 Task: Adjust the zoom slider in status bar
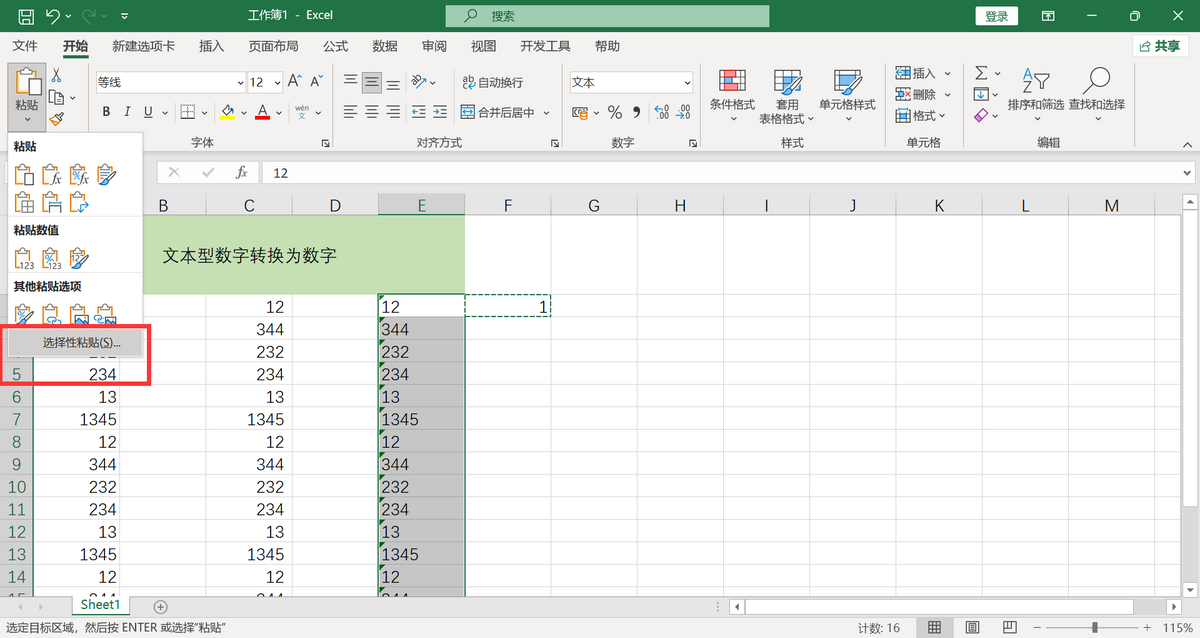[1095, 627]
